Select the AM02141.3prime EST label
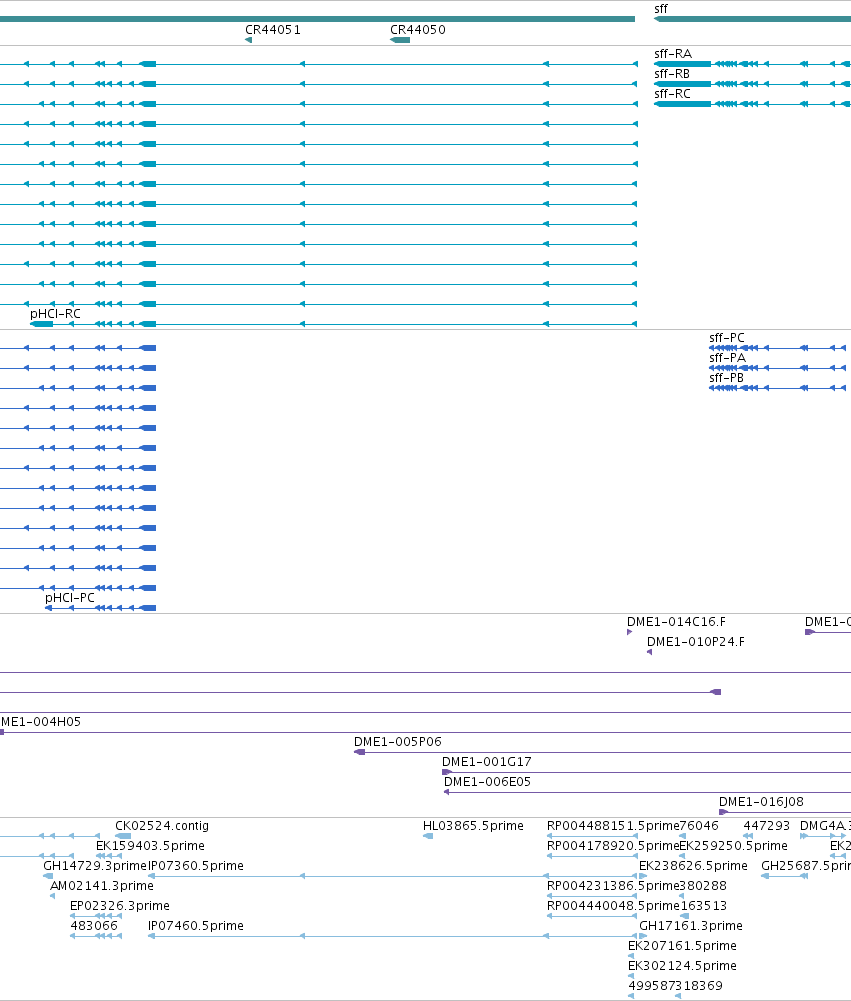The height and width of the screenshot is (1001, 851). coord(102,885)
